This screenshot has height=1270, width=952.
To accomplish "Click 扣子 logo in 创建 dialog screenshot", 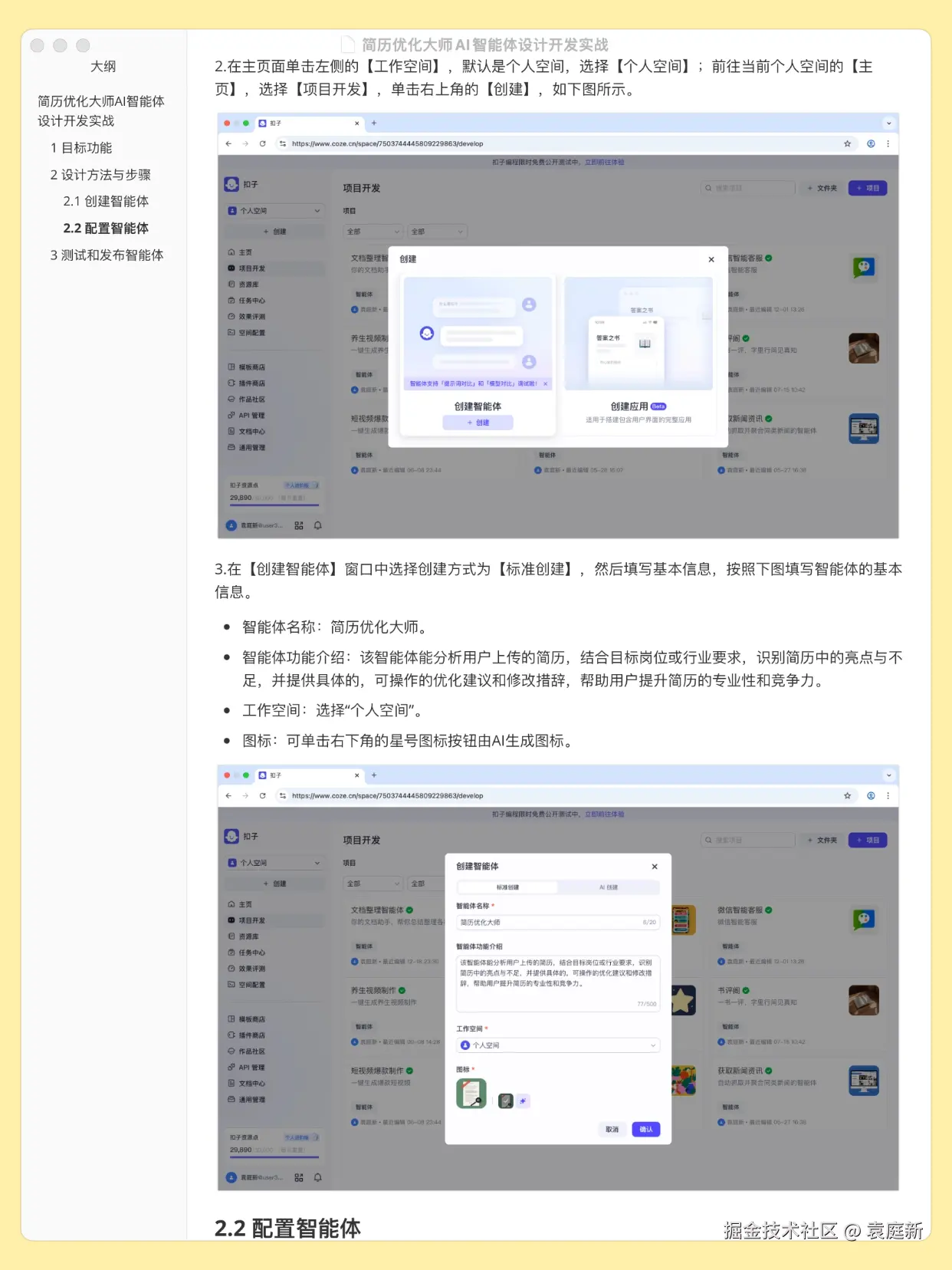I will pyautogui.click(x=231, y=184).
